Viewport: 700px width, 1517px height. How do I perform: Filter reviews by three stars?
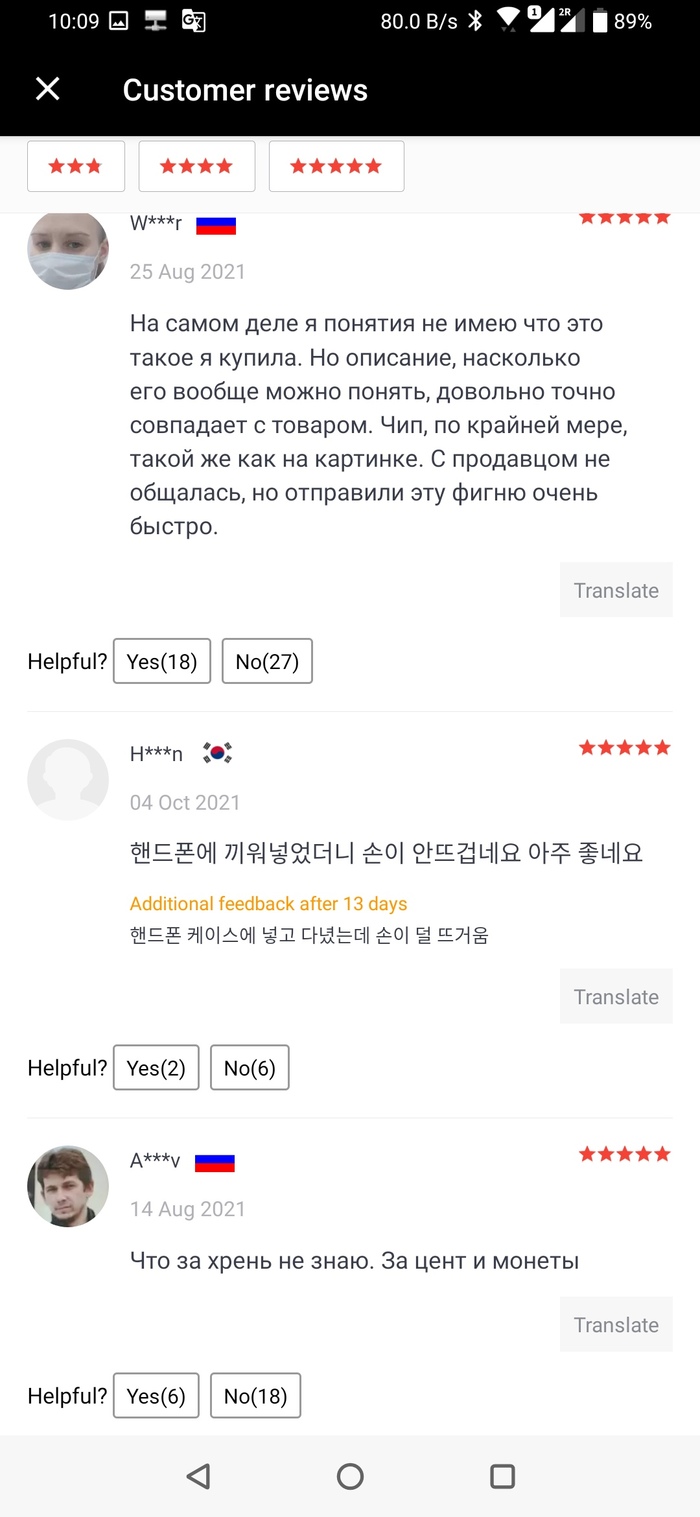[x=76, y=166]
